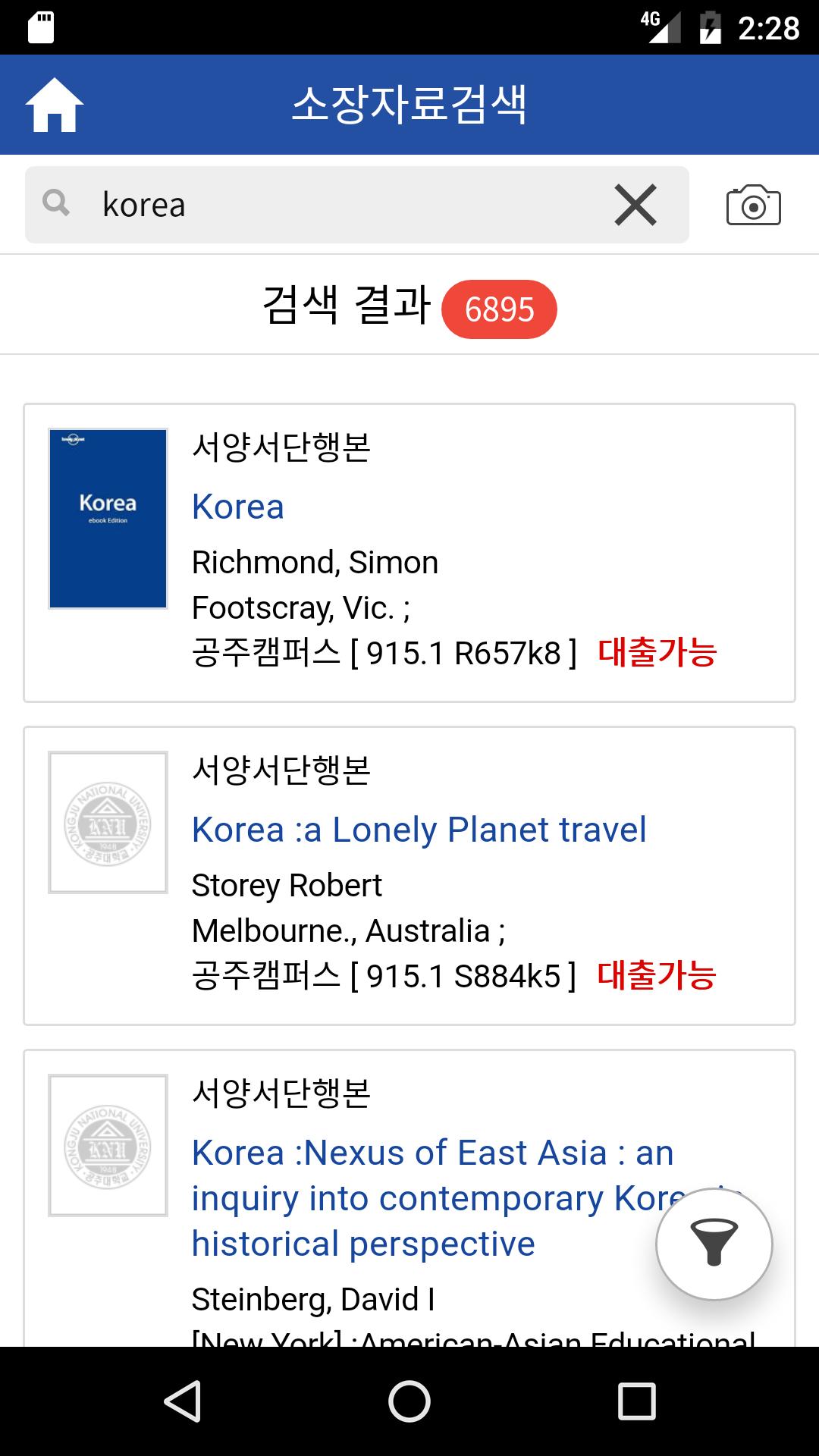Tap Android recent apps square

(637, 1401)
